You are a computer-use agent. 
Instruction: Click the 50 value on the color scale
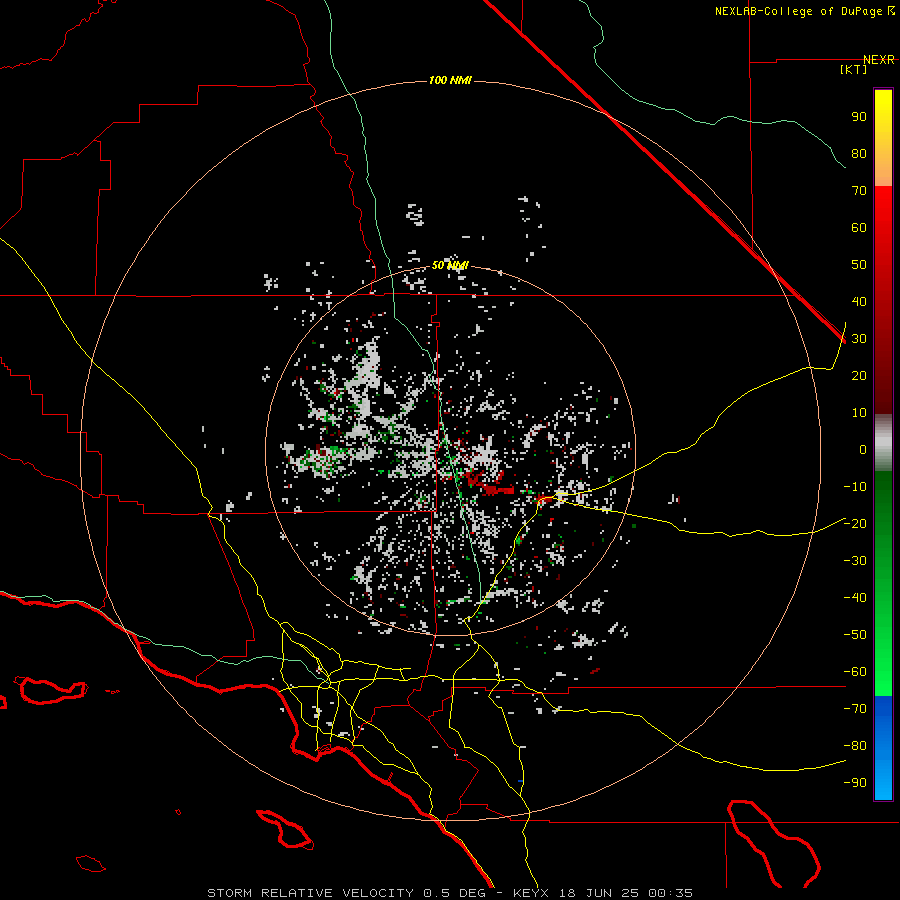tap(859, 265)
